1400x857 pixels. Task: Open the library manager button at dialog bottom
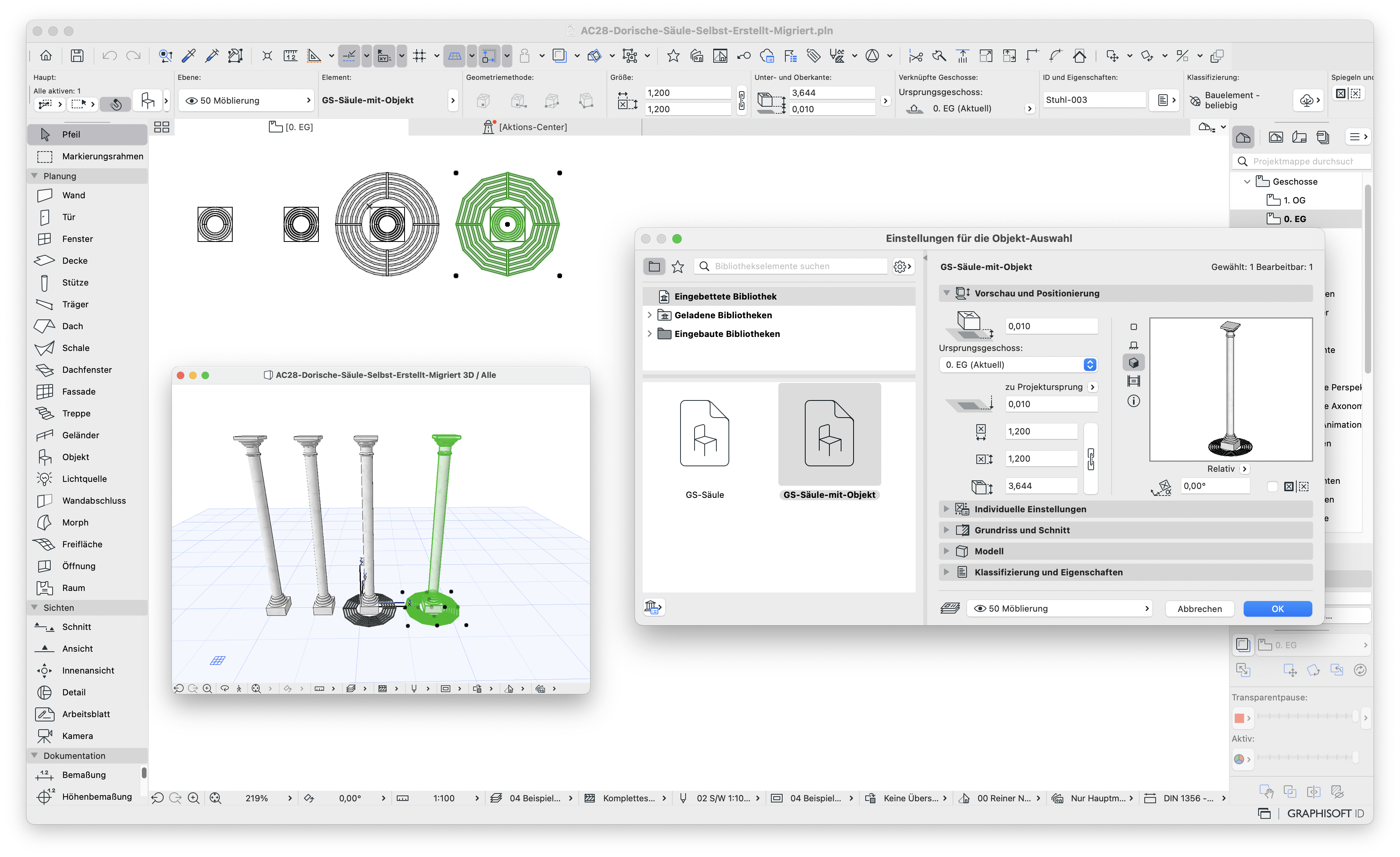point(653,608)
